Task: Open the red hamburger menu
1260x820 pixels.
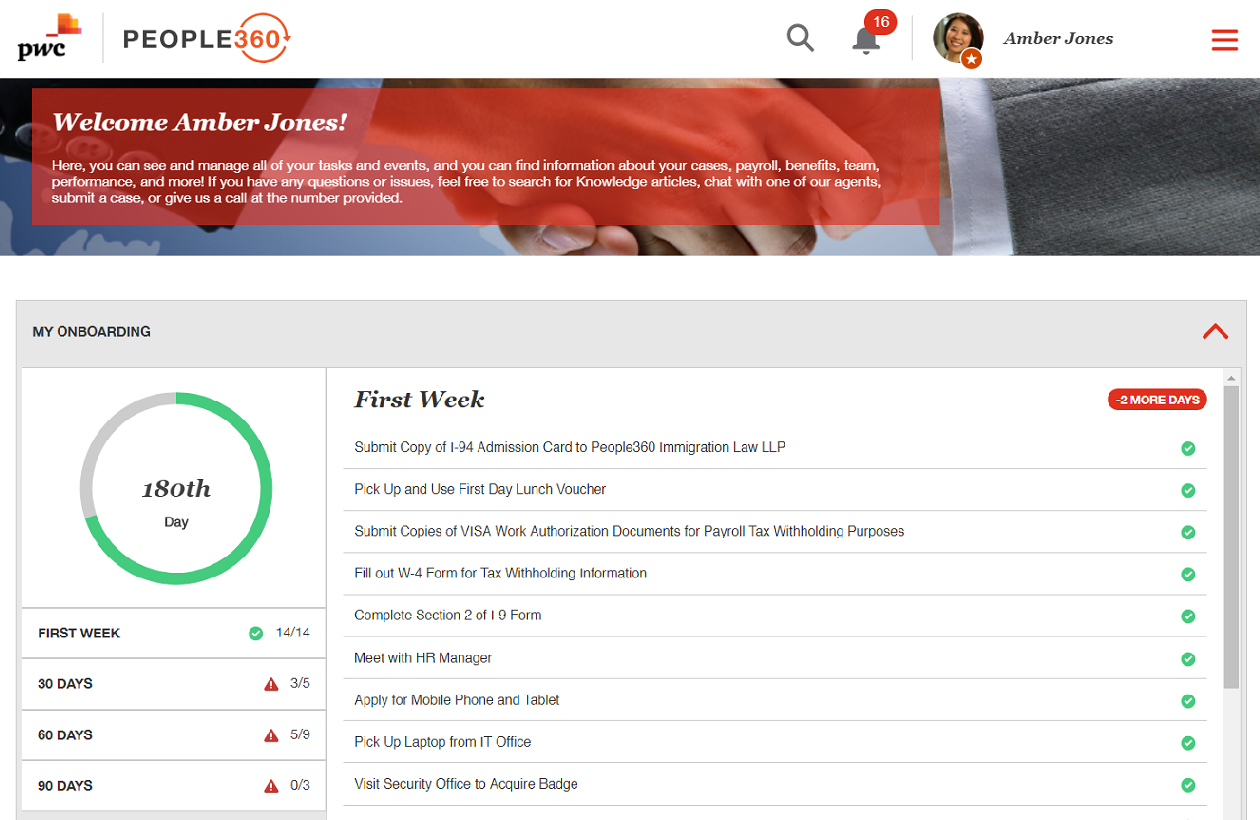Action: [x=1224, y=40]
